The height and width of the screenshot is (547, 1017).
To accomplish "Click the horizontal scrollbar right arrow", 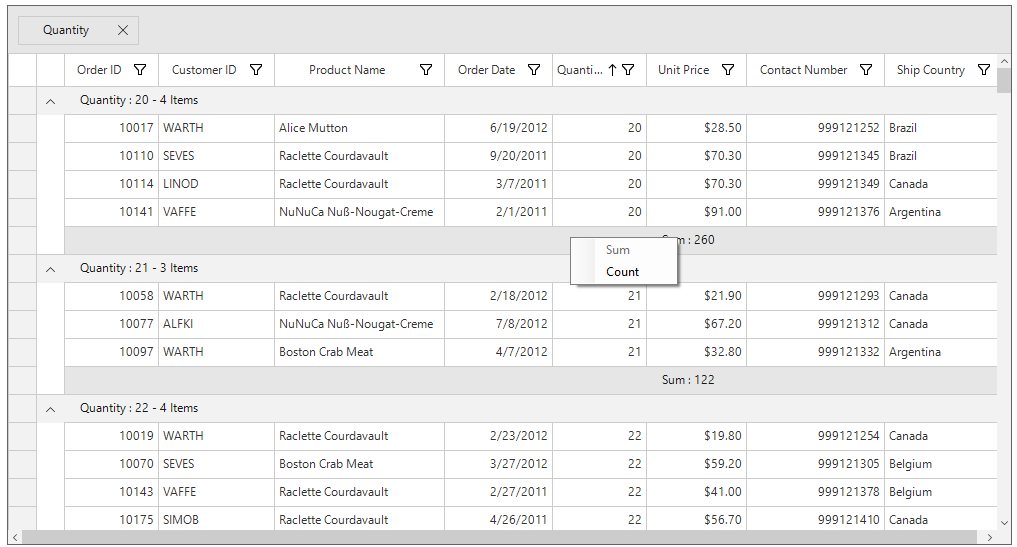I will pyautogui.click(x=990, y=538).
